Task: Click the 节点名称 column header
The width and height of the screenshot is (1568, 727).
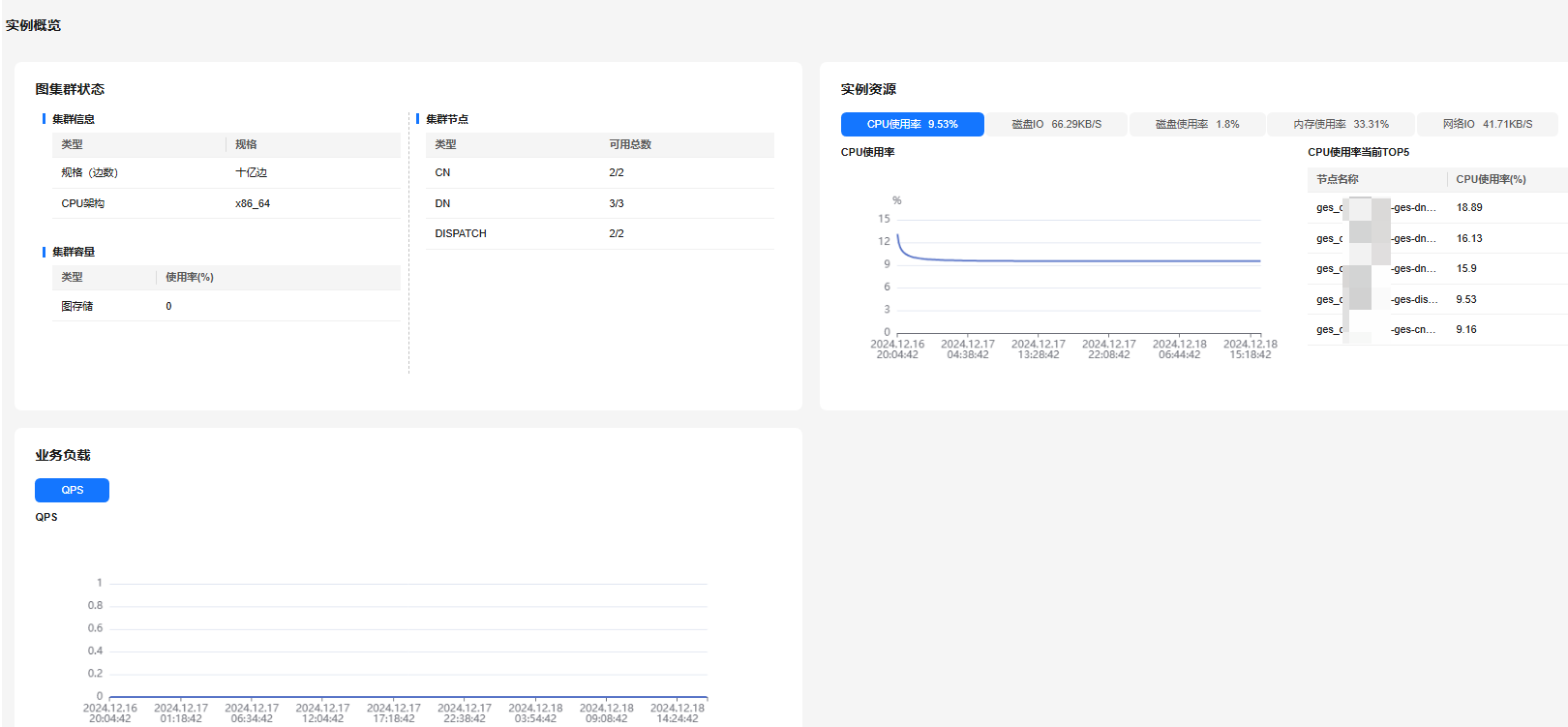Action: click(x=1338, y=179)
